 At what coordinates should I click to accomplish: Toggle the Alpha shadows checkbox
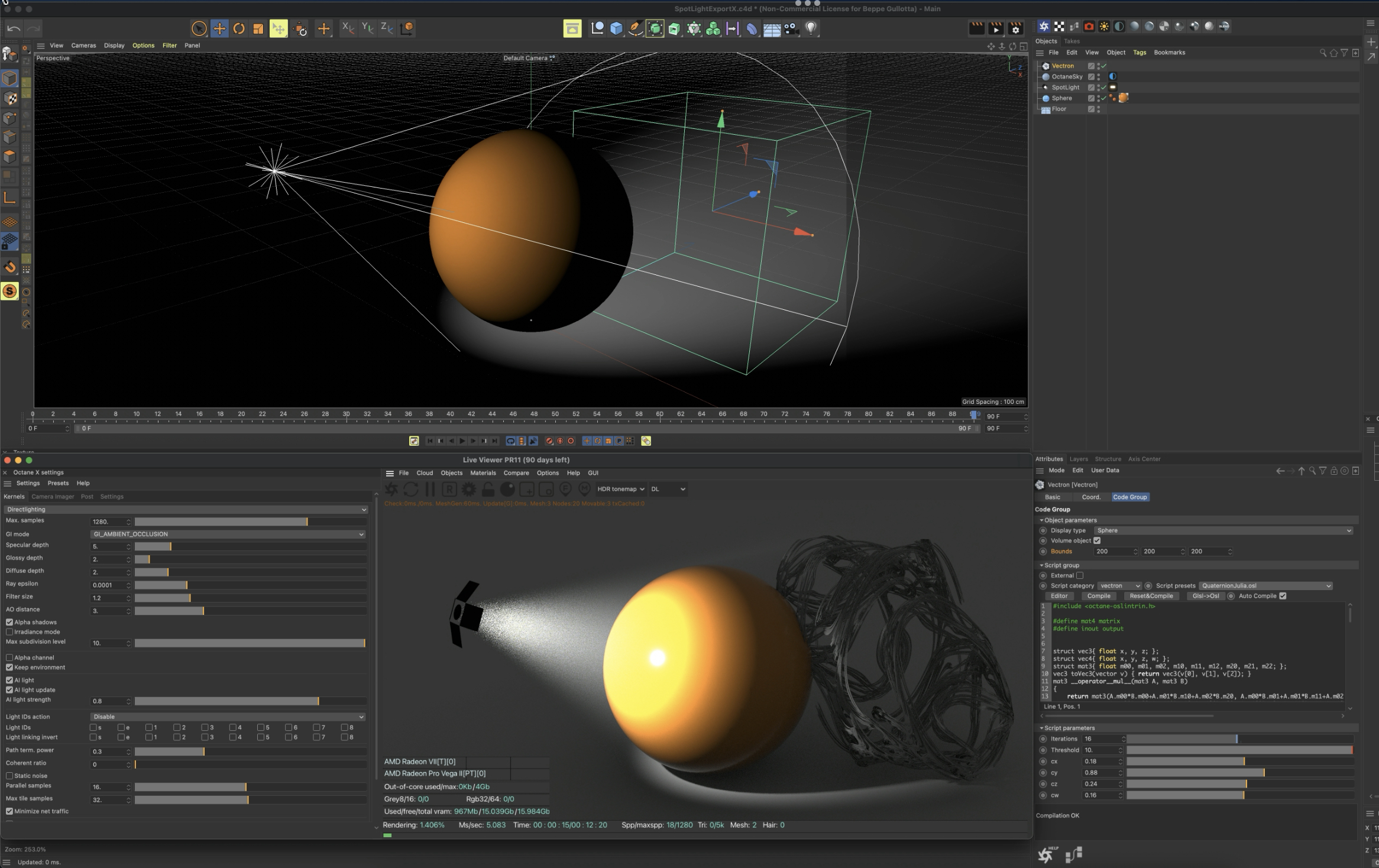(9, 622)
